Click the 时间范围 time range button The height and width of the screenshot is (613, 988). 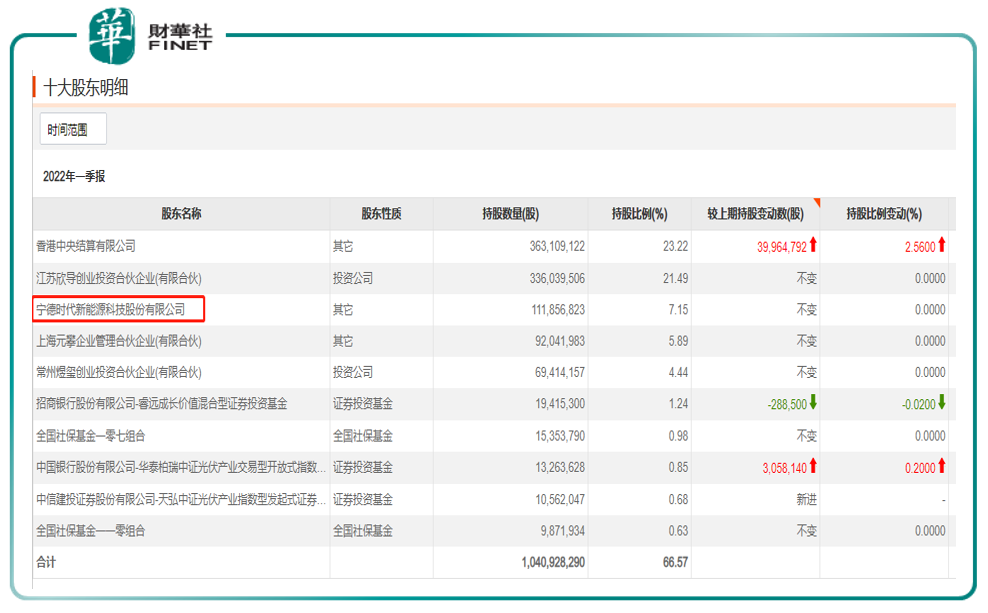click(x=73, y=129)
